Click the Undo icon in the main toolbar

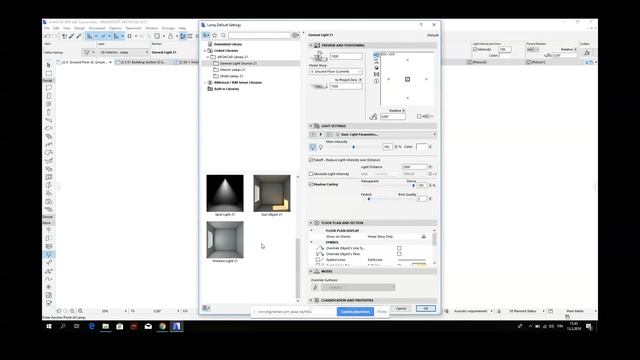point(47,36)
